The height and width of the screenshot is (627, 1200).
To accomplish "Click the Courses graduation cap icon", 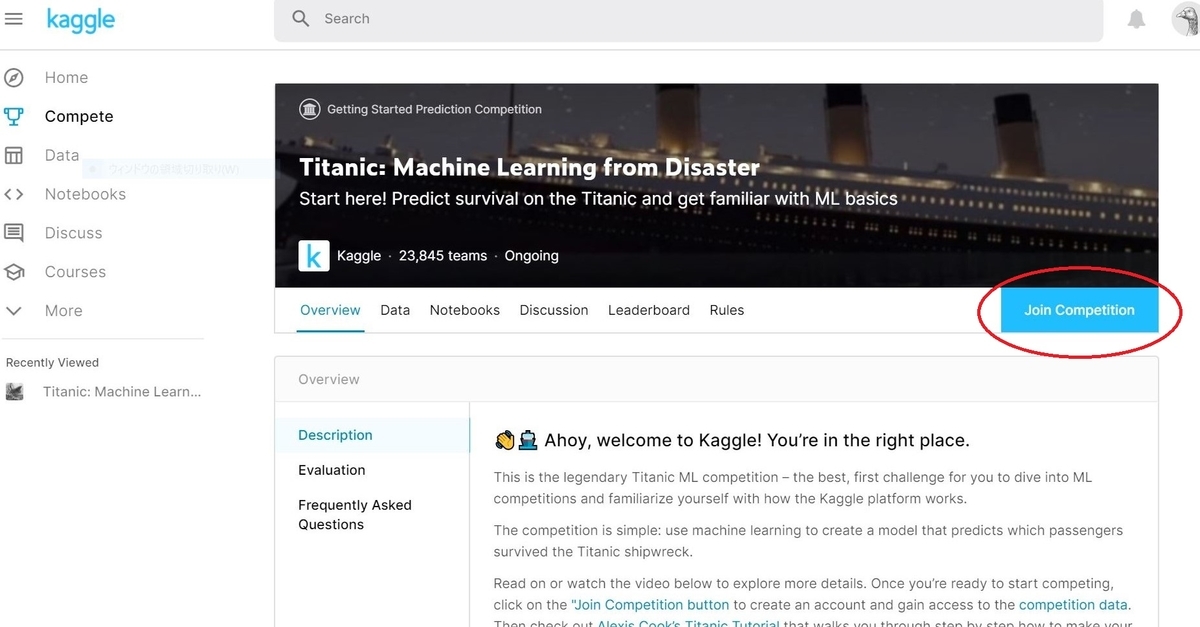I will 14,272.
